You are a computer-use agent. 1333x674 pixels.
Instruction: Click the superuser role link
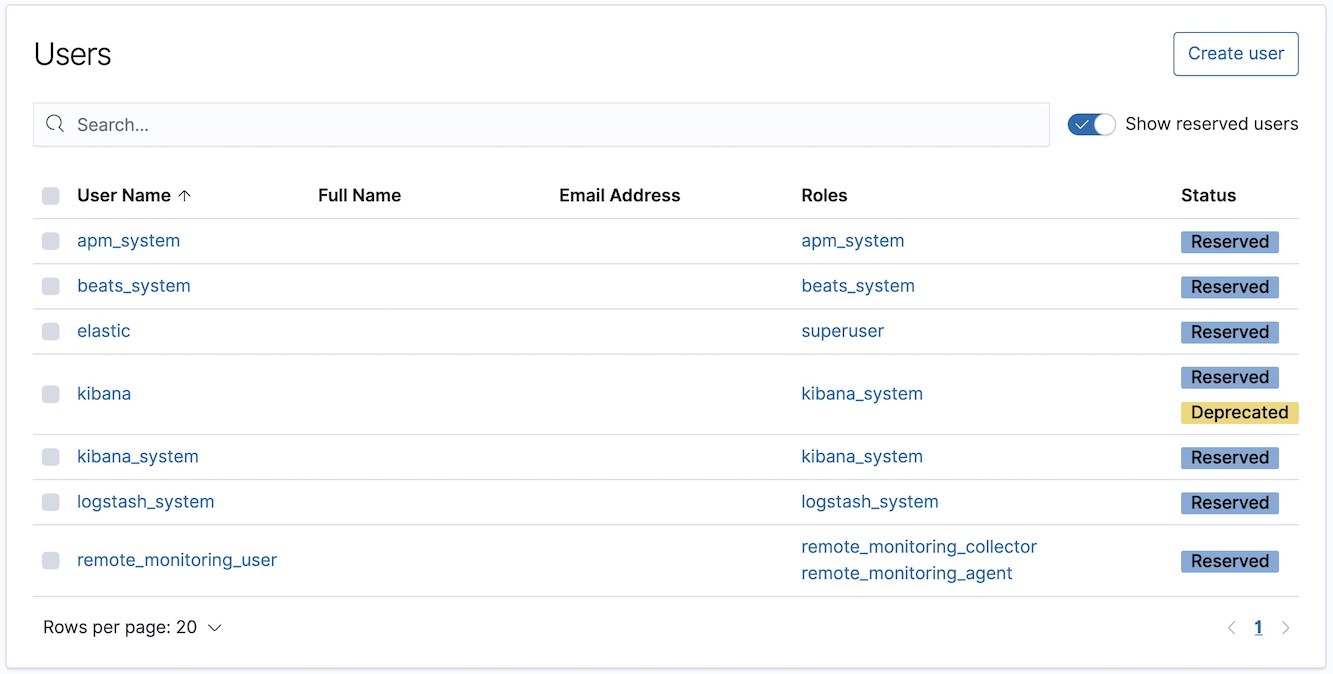coord(842,331)
